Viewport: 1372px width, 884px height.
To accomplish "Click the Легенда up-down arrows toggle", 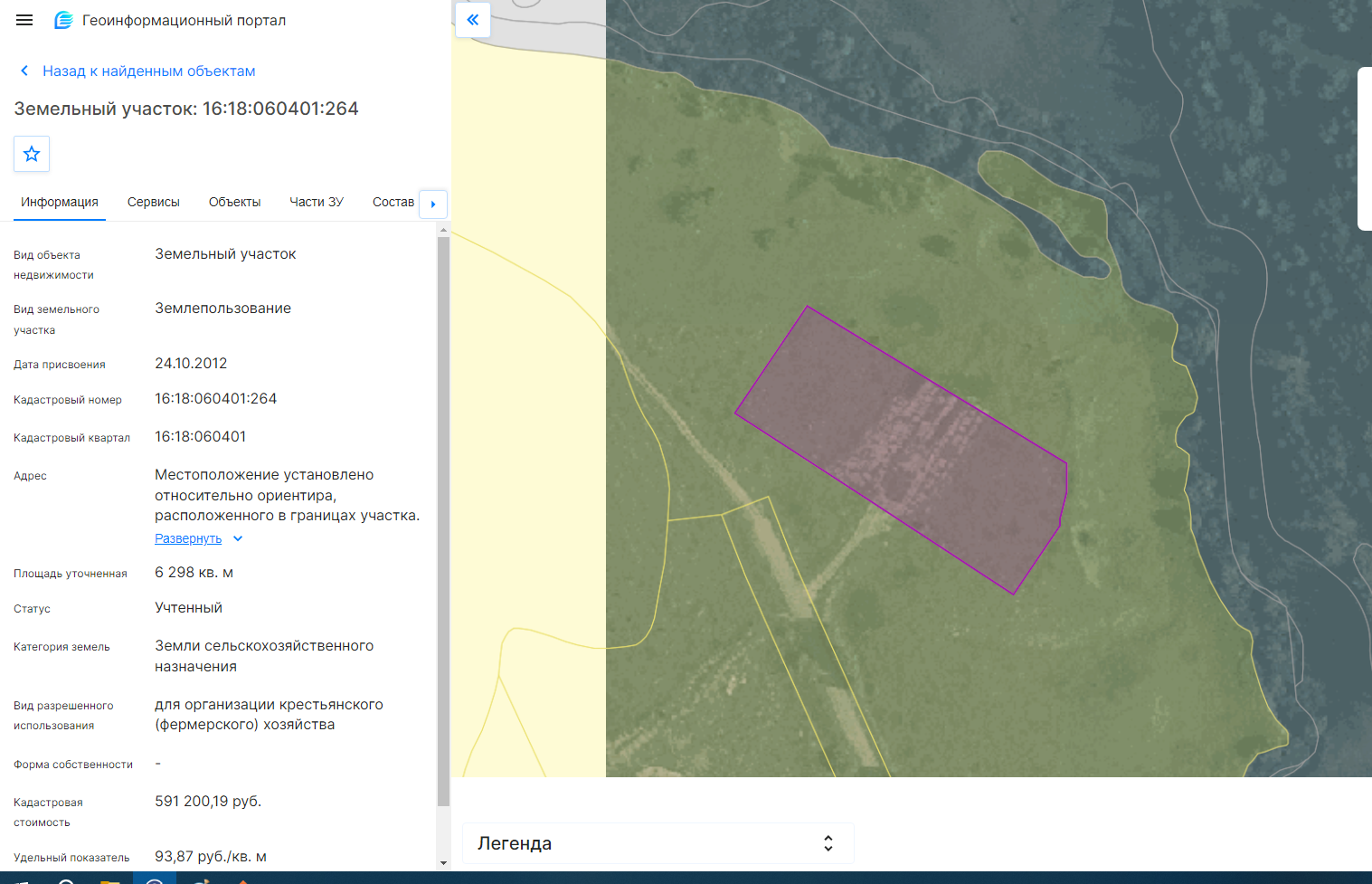I will point(828,843).
